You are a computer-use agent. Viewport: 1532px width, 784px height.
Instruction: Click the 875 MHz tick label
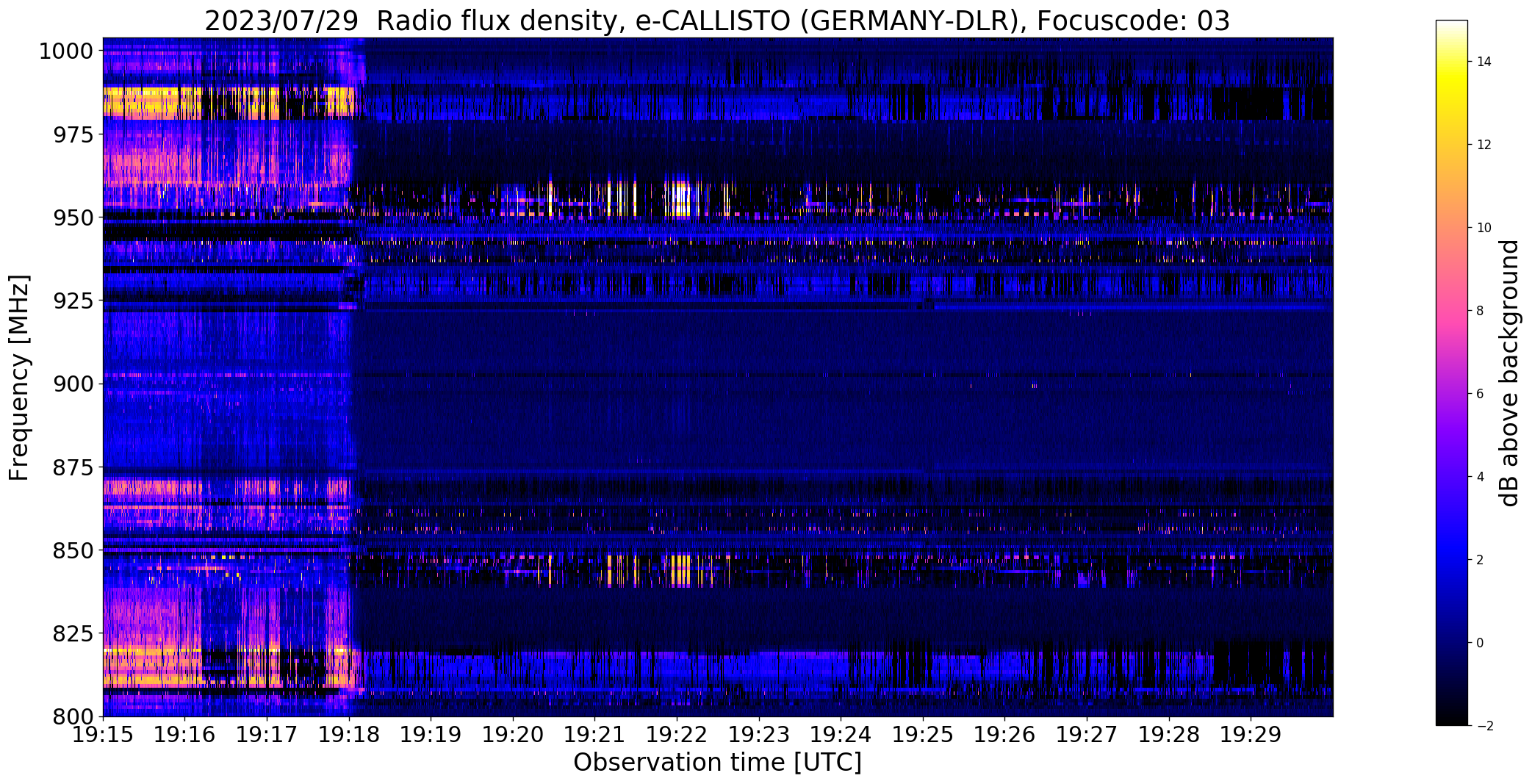coord(73,467)
